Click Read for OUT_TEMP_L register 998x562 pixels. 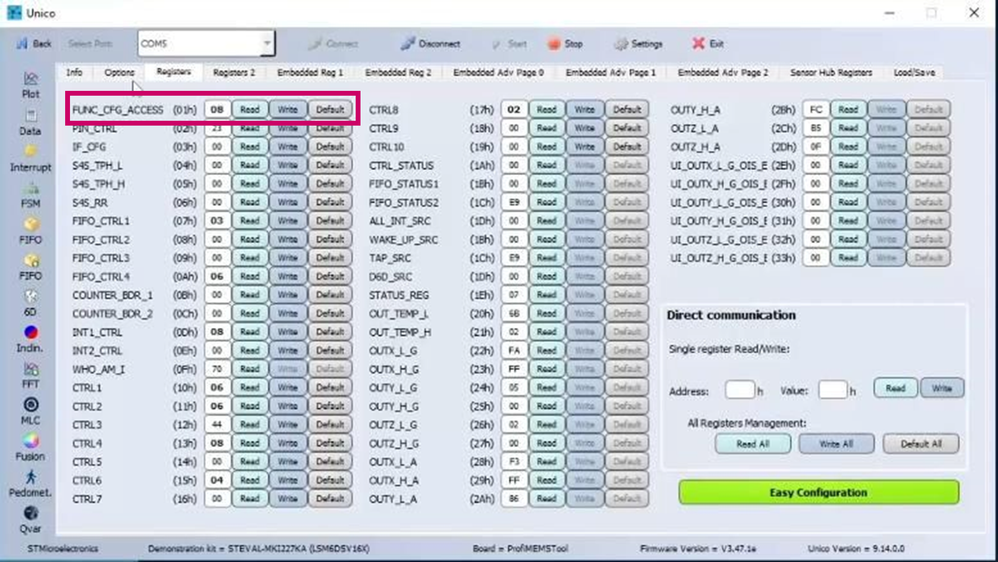pos(546,313)
